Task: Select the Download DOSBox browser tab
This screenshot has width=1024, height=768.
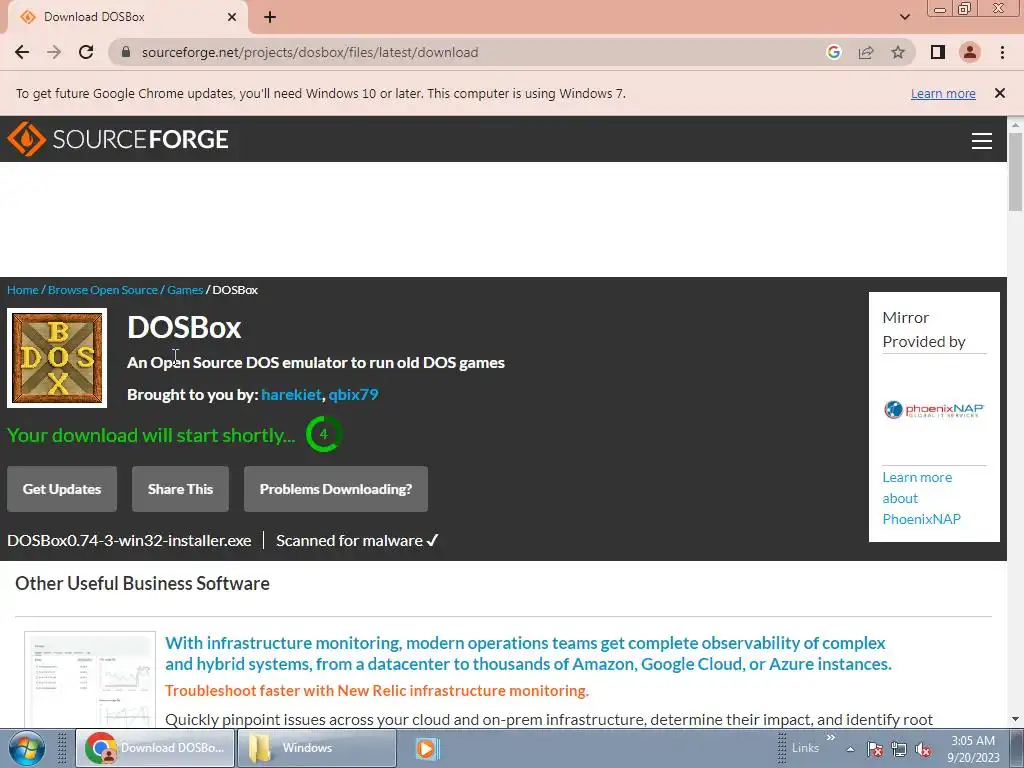Action: tap(127, 17)
